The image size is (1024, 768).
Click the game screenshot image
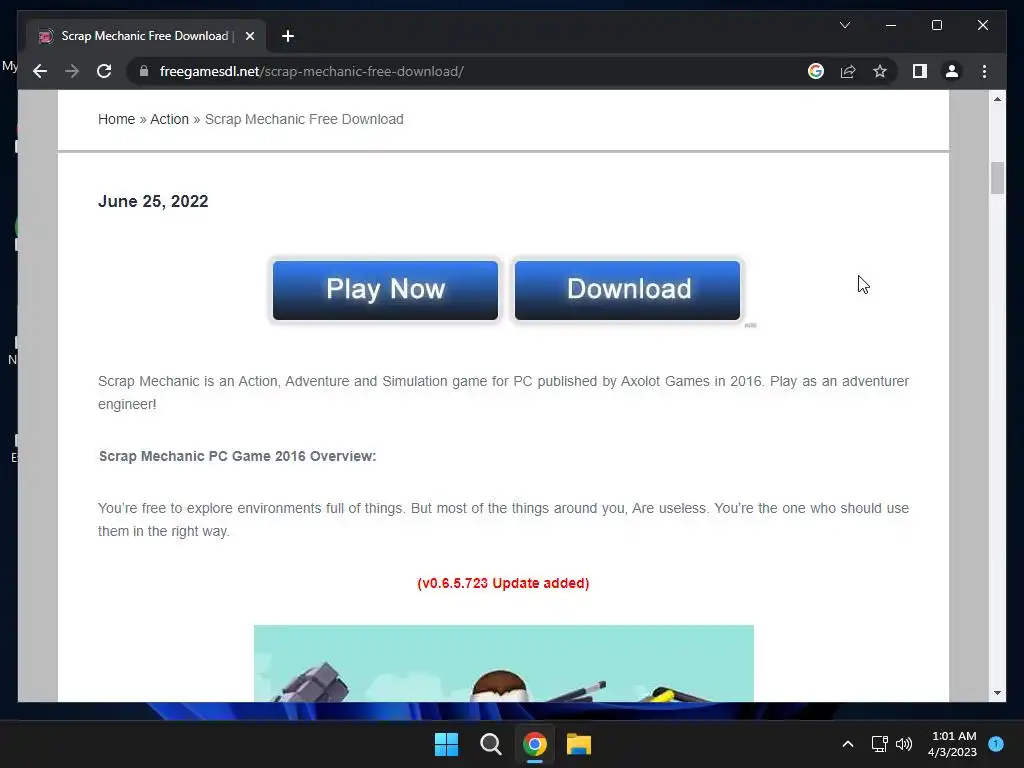pyautogui.click(x=504, y=664)
